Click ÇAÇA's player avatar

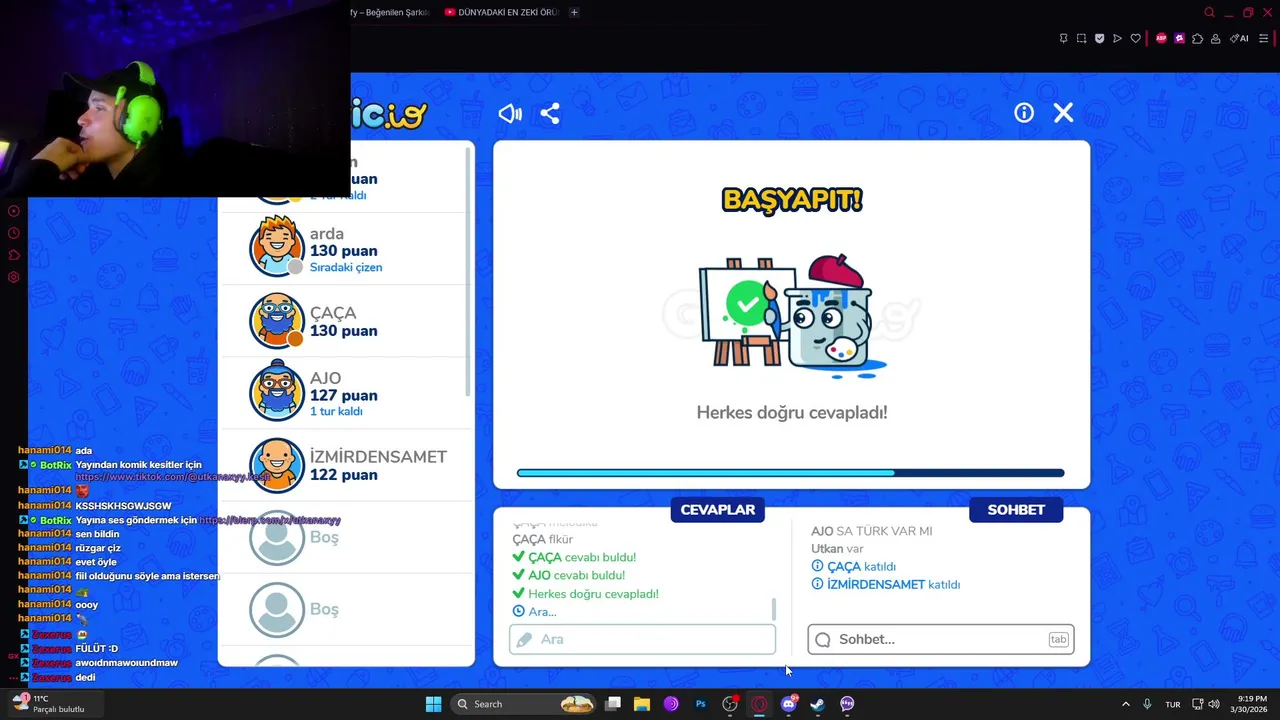[277, 320]
